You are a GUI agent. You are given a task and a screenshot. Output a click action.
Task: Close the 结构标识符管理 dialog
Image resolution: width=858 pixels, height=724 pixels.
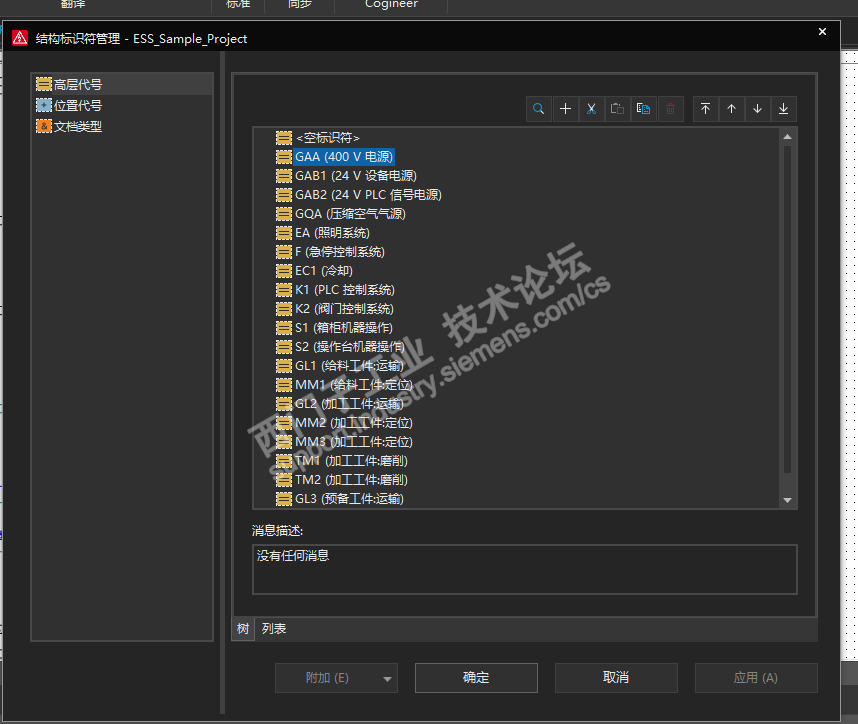[822, 32]
